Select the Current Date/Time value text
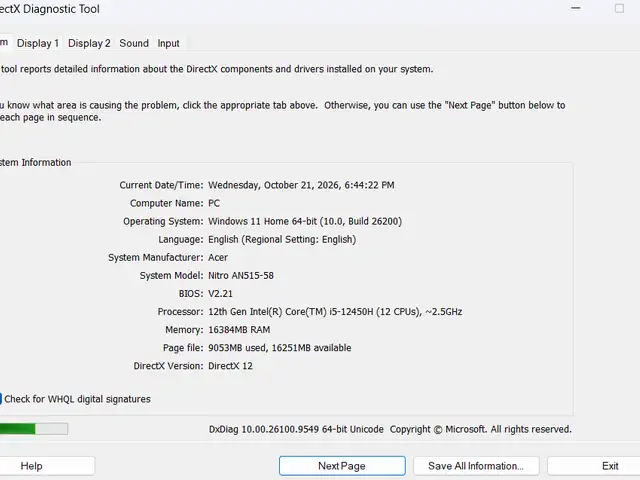 point(301,185)
